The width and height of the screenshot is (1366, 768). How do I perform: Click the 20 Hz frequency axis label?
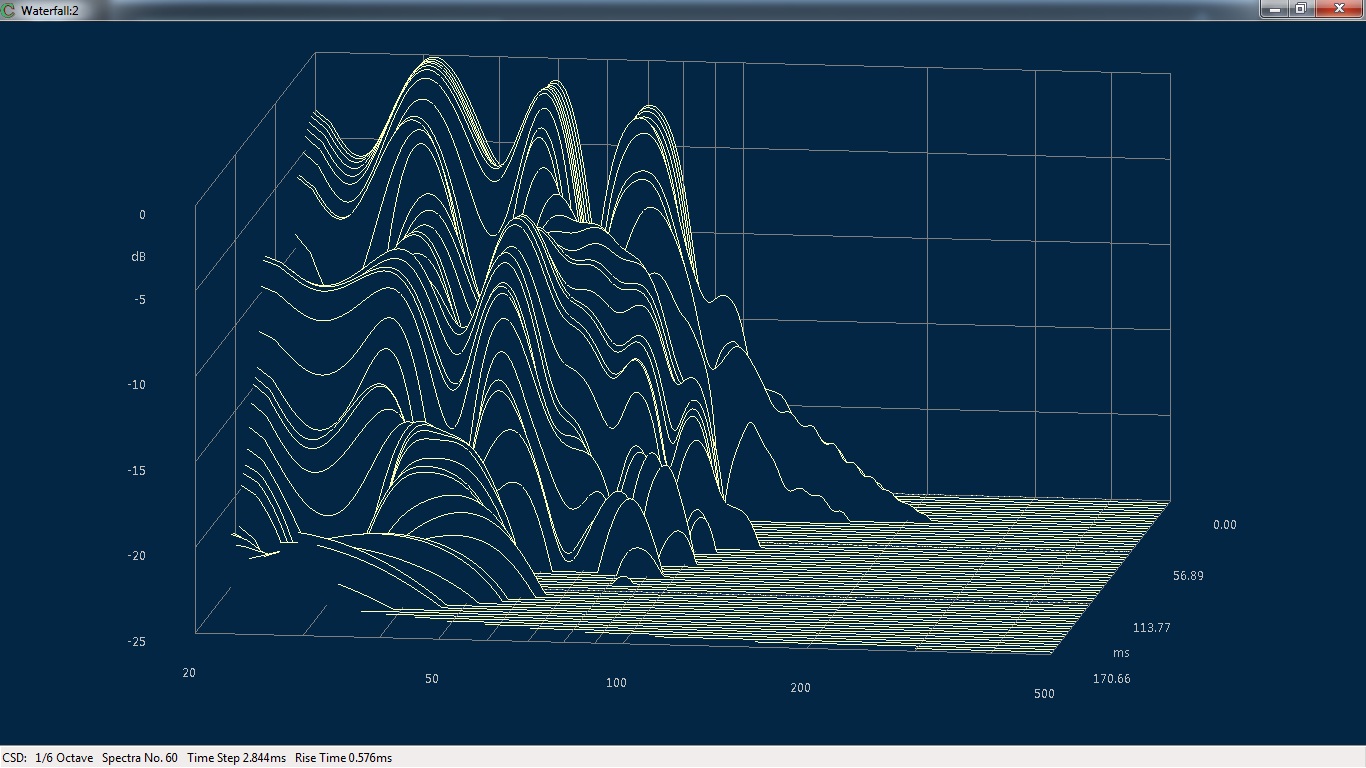click(188, 673)
